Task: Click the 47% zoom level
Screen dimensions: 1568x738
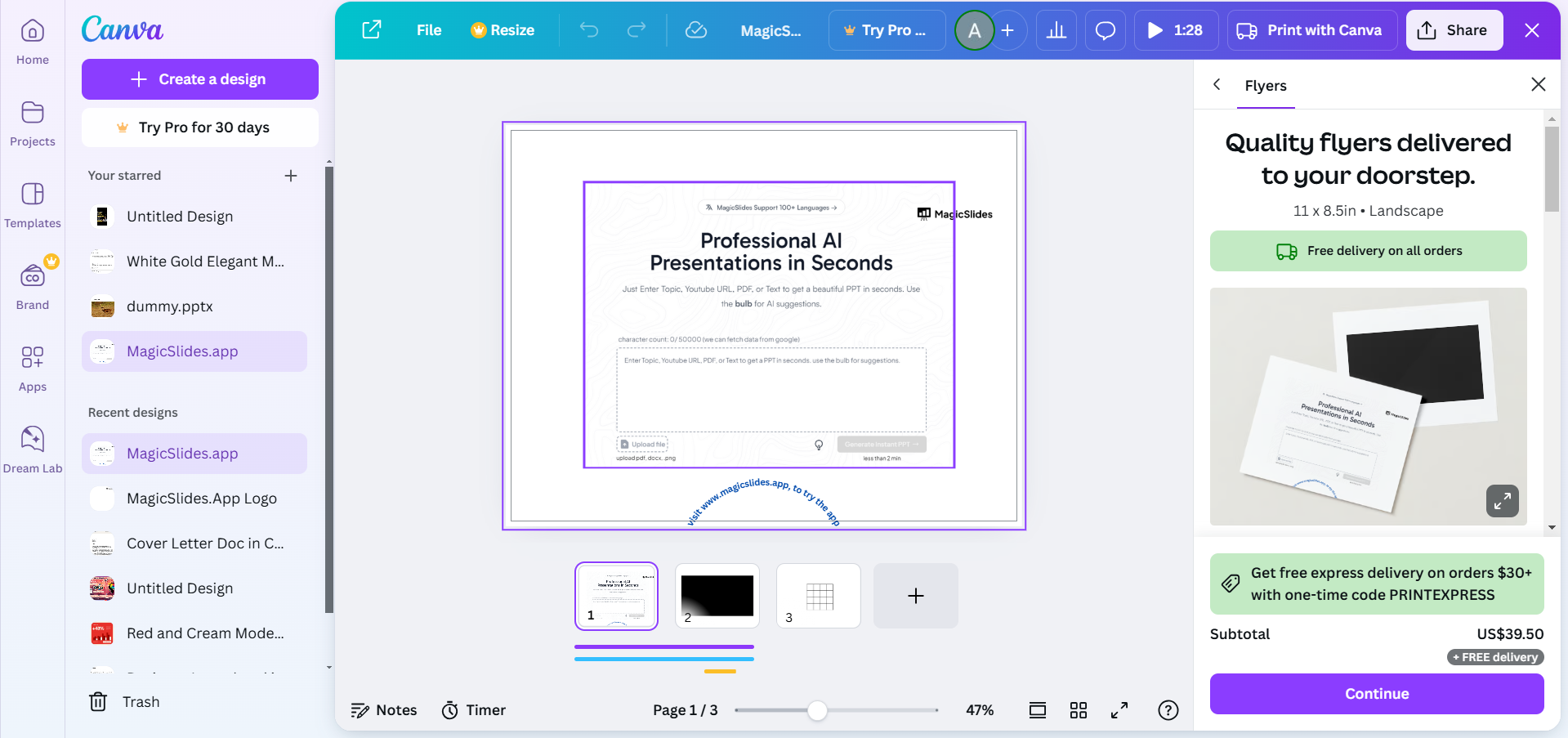Action: point(980,710)
